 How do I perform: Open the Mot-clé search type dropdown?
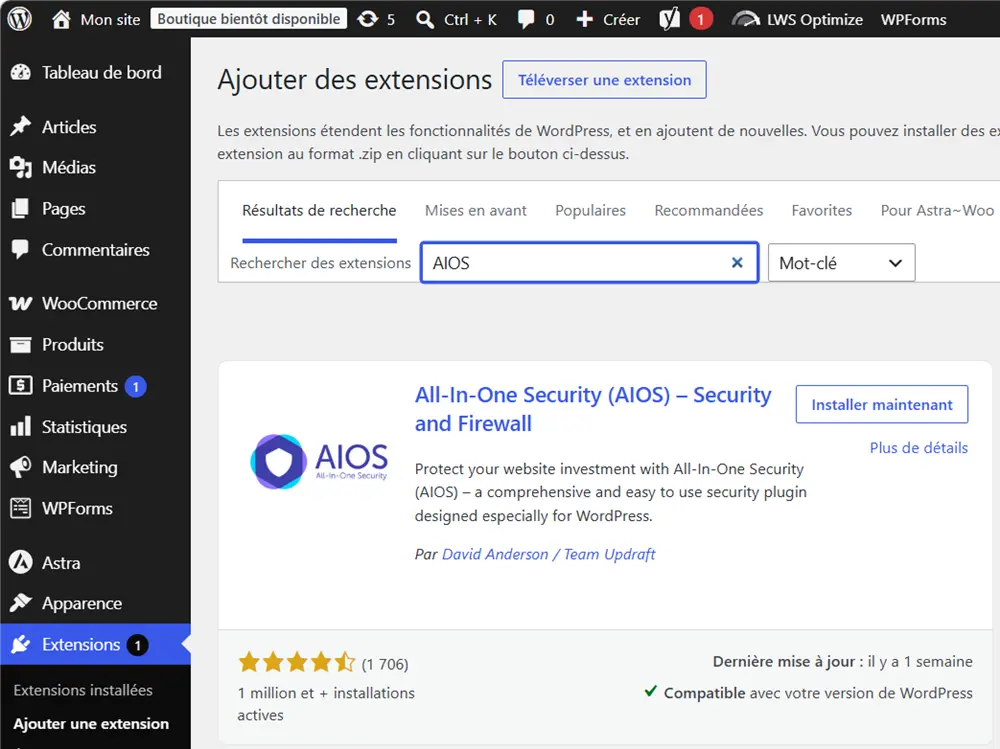coord(841,263)
